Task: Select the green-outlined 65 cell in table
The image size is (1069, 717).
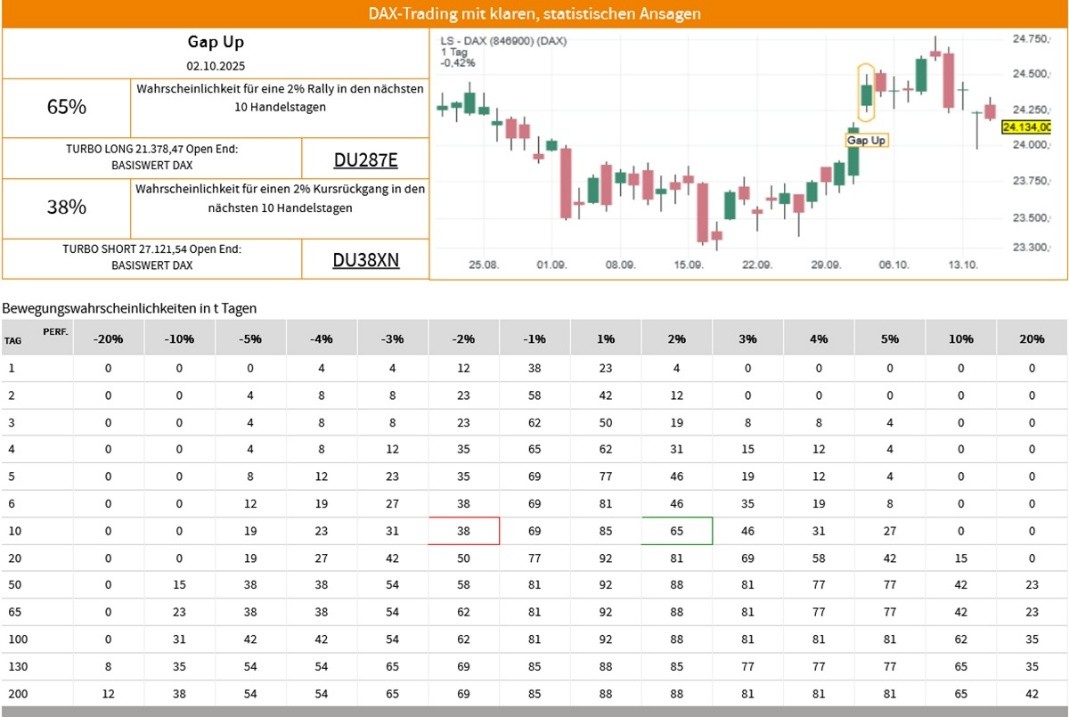Action: [x=677, y=531]
